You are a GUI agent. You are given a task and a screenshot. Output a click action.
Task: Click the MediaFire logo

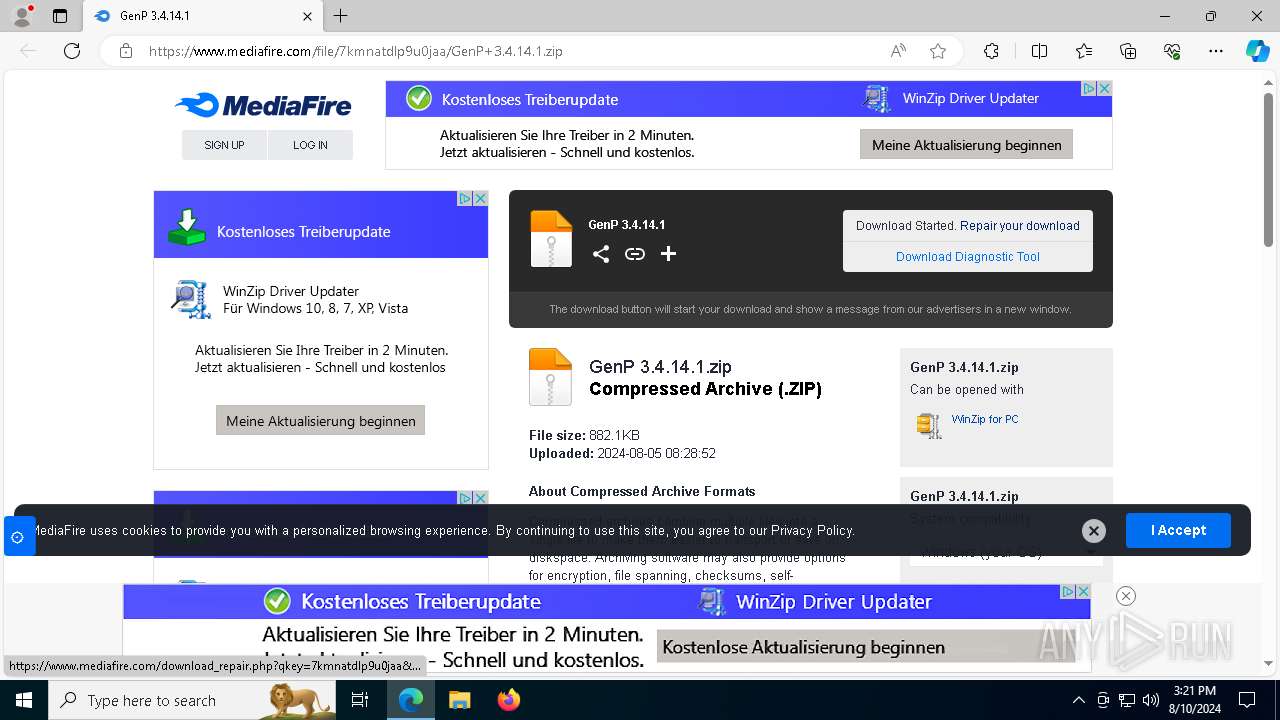click(263, 105)
